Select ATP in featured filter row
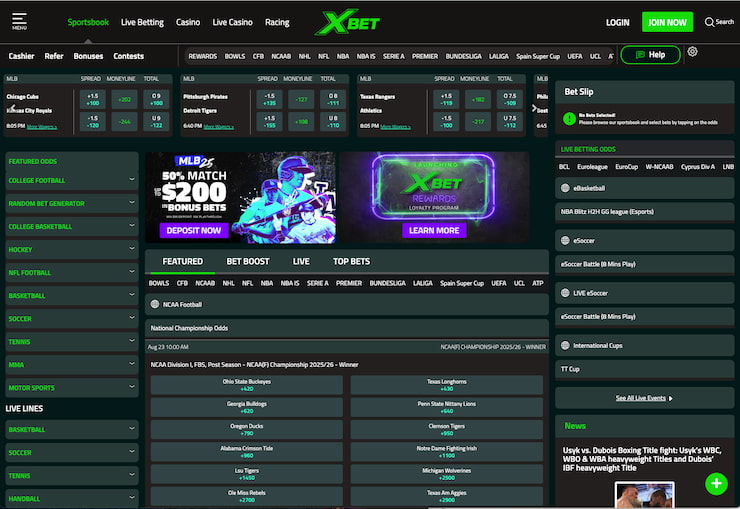The image size is (740, 509). 538,283
